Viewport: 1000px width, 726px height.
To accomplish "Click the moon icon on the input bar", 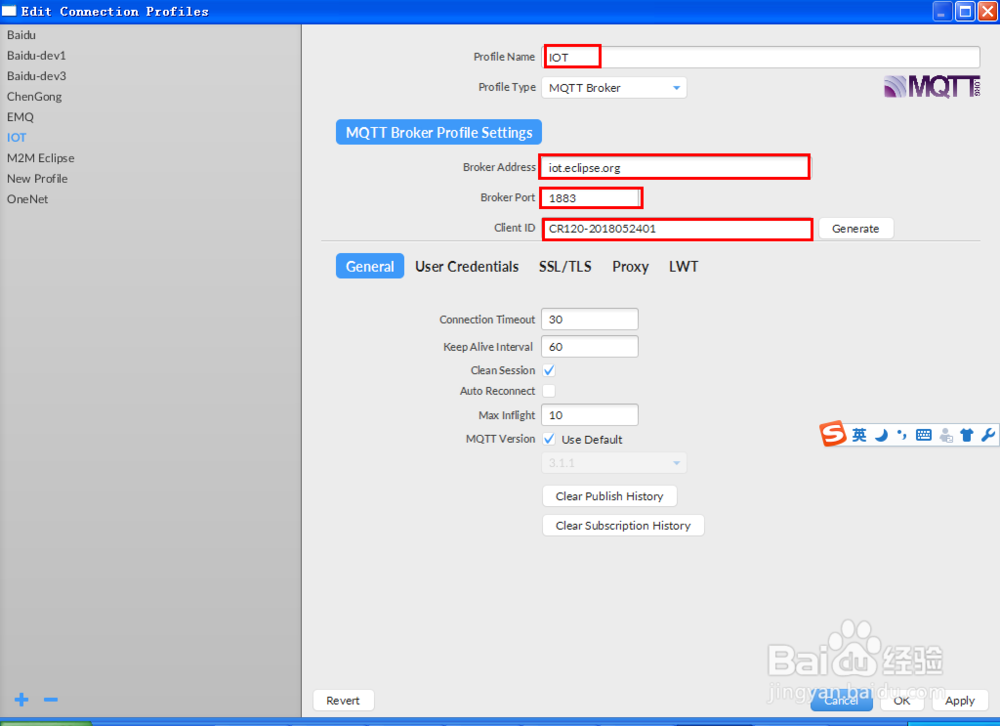I will 880,434.
